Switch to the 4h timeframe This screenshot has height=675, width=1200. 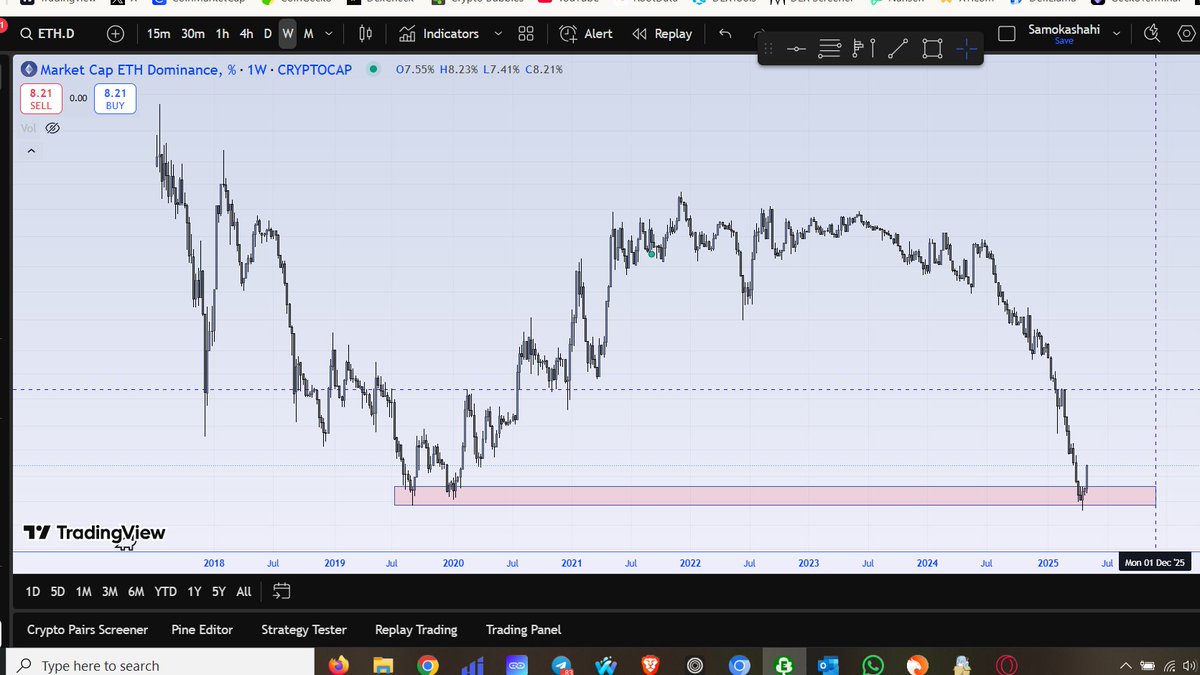[x=246, y=33]
